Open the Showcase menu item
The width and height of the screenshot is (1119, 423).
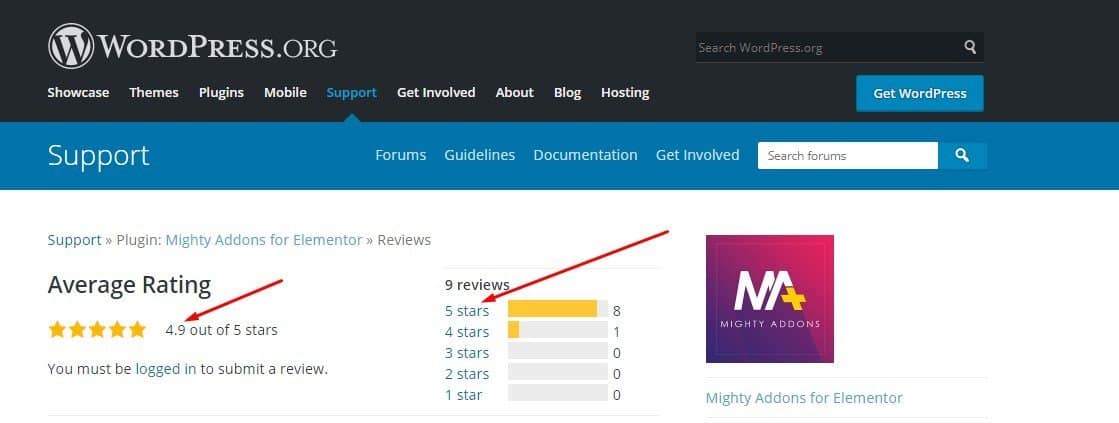[78, 92]
